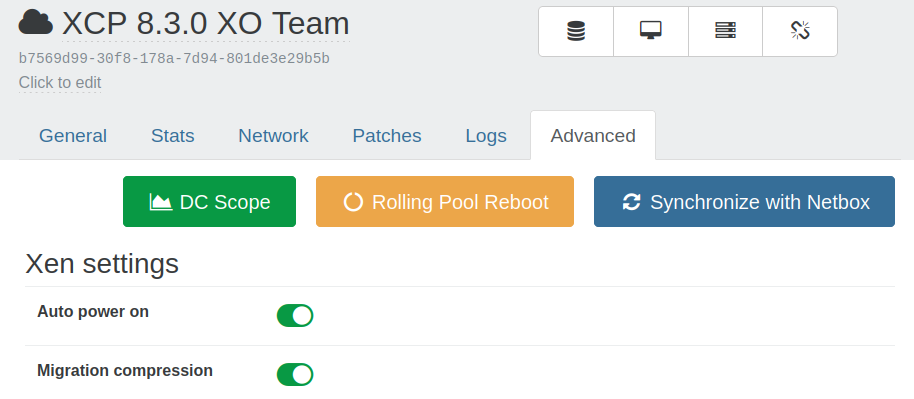Open the storage (database) icon button
The height and width of the screenshot is (399, 914).
pos(576,32)
